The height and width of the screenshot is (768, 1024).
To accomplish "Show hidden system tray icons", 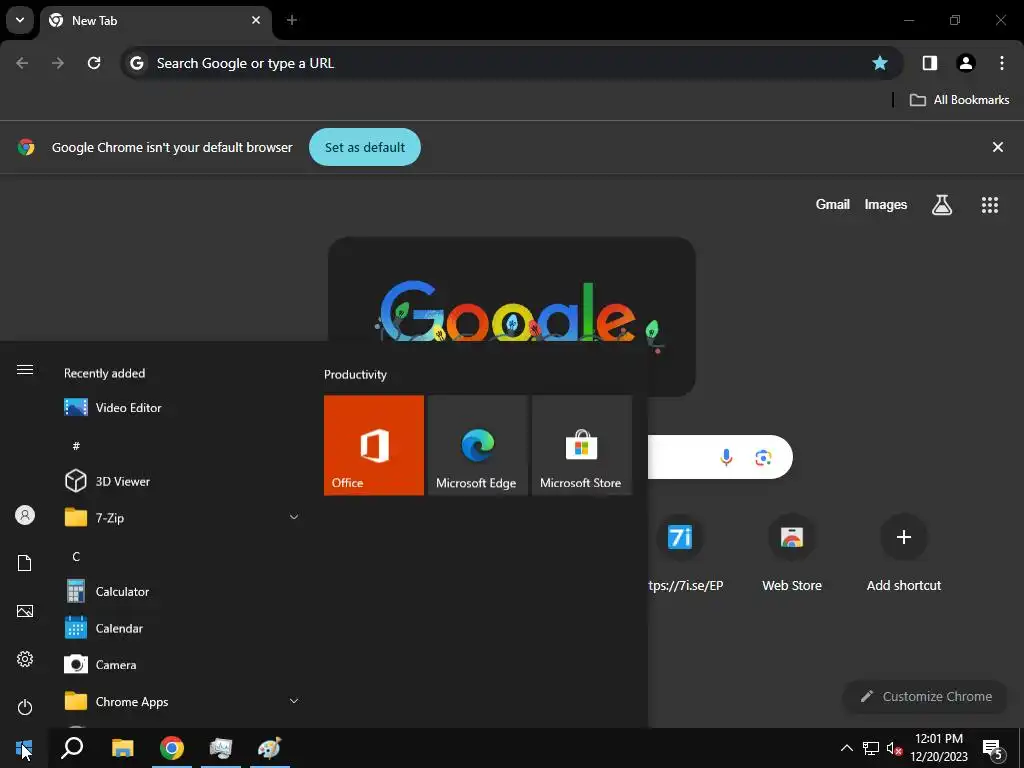I will [846, 748].
